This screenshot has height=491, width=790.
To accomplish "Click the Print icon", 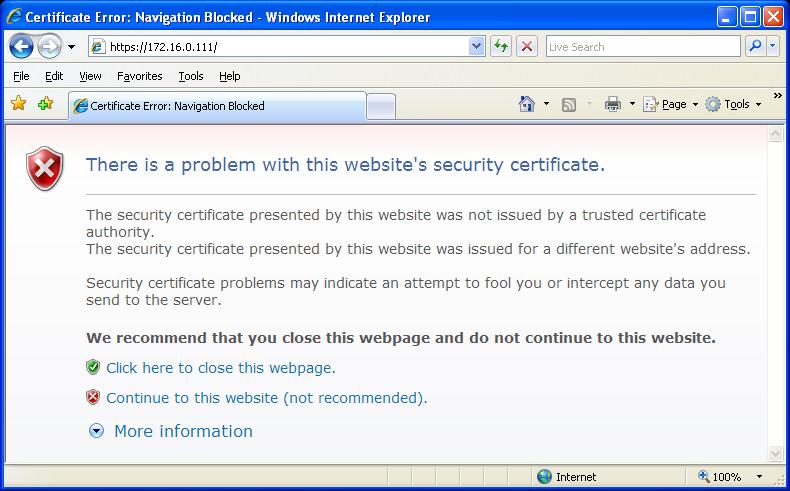I will click(613, 104).
